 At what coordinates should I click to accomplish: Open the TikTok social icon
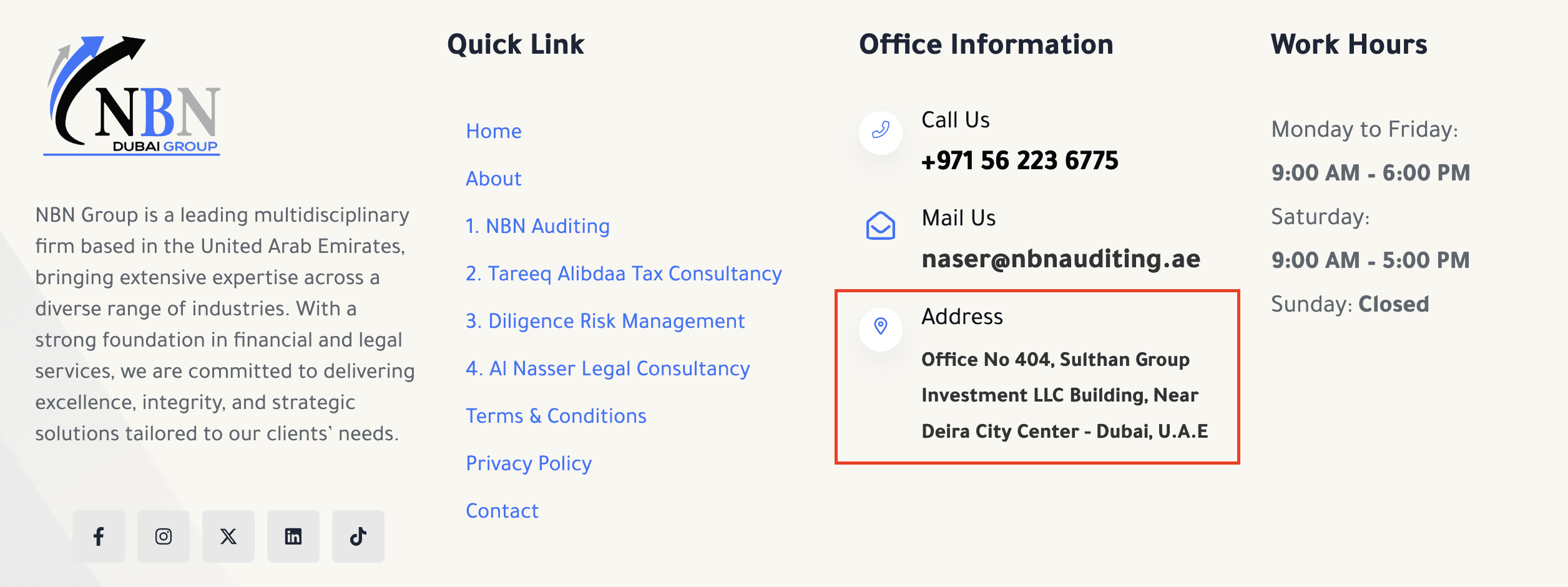[358, 536]
